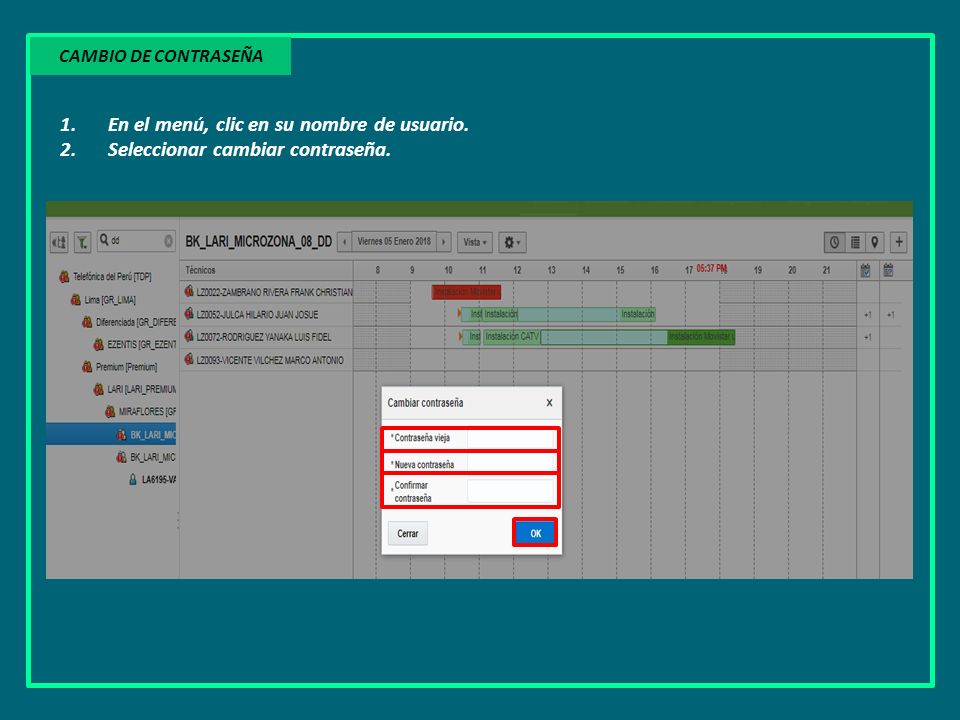The image size is (960, 720).
Task: Click the Confirmar contraseña input field
Action: pyautogui.click(x=511, y=491)
